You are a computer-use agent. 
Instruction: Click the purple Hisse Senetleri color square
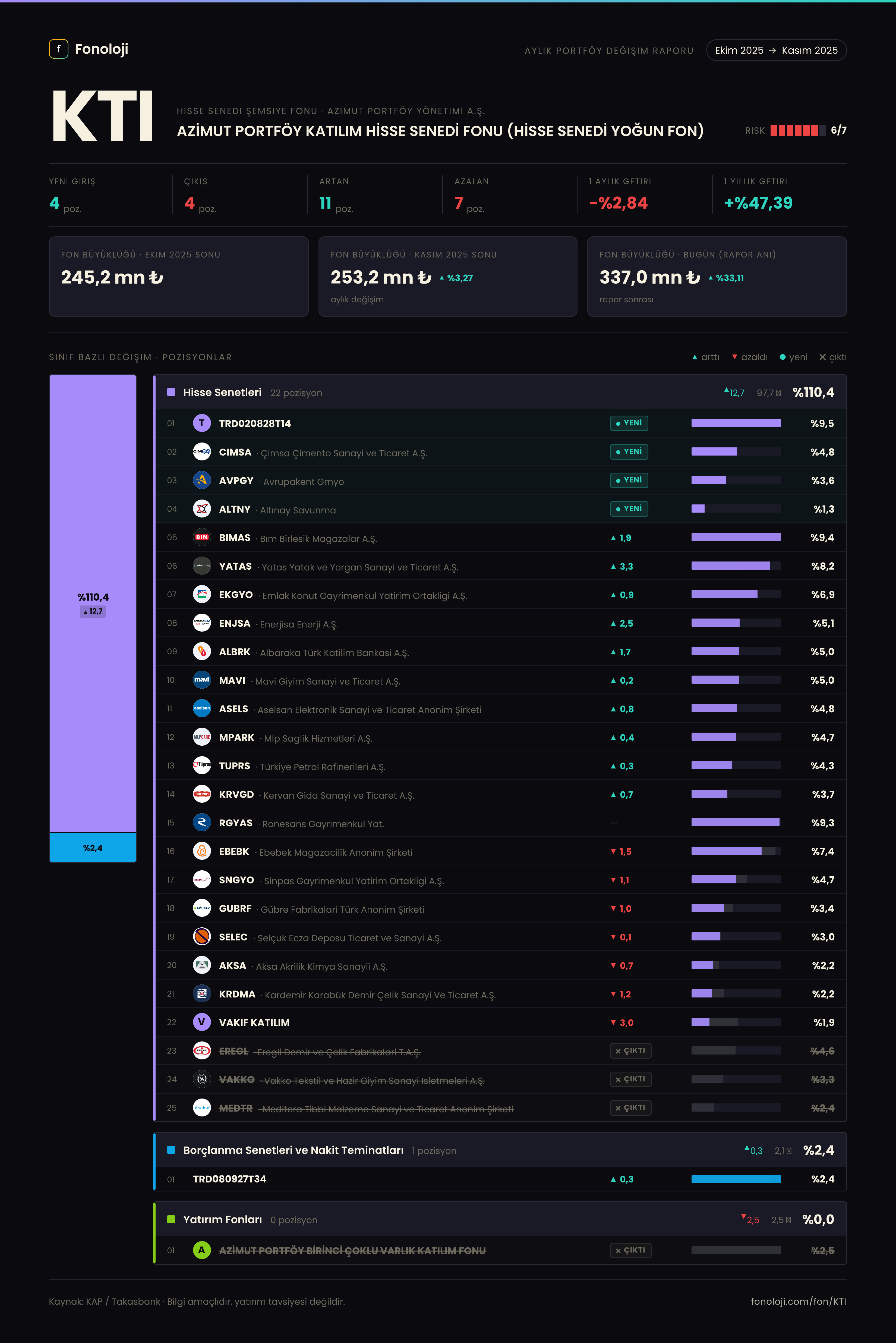tap(171, 392)
